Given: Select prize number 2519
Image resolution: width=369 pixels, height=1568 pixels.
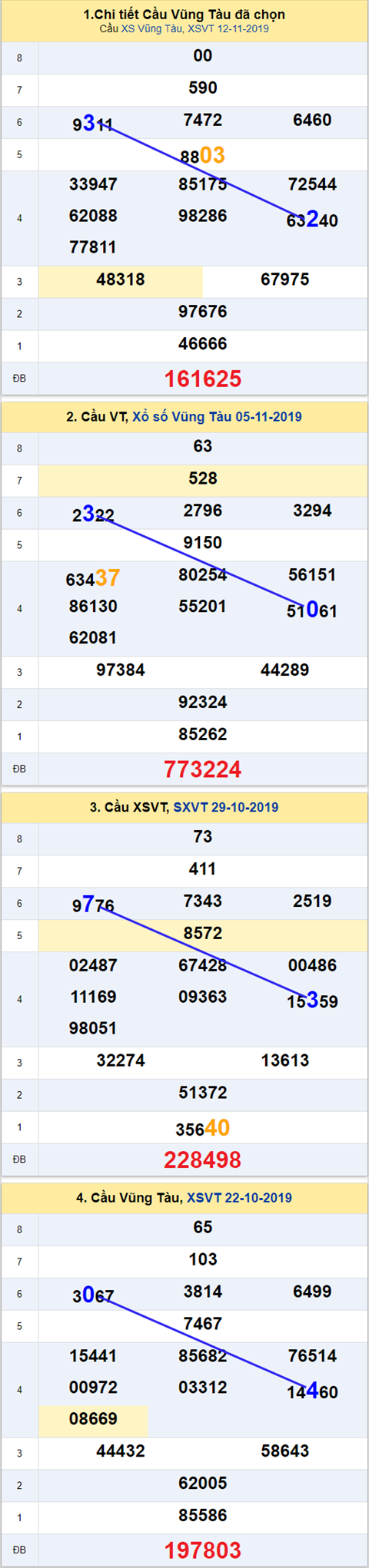Looking at the screenshot, I should point(312,901).
